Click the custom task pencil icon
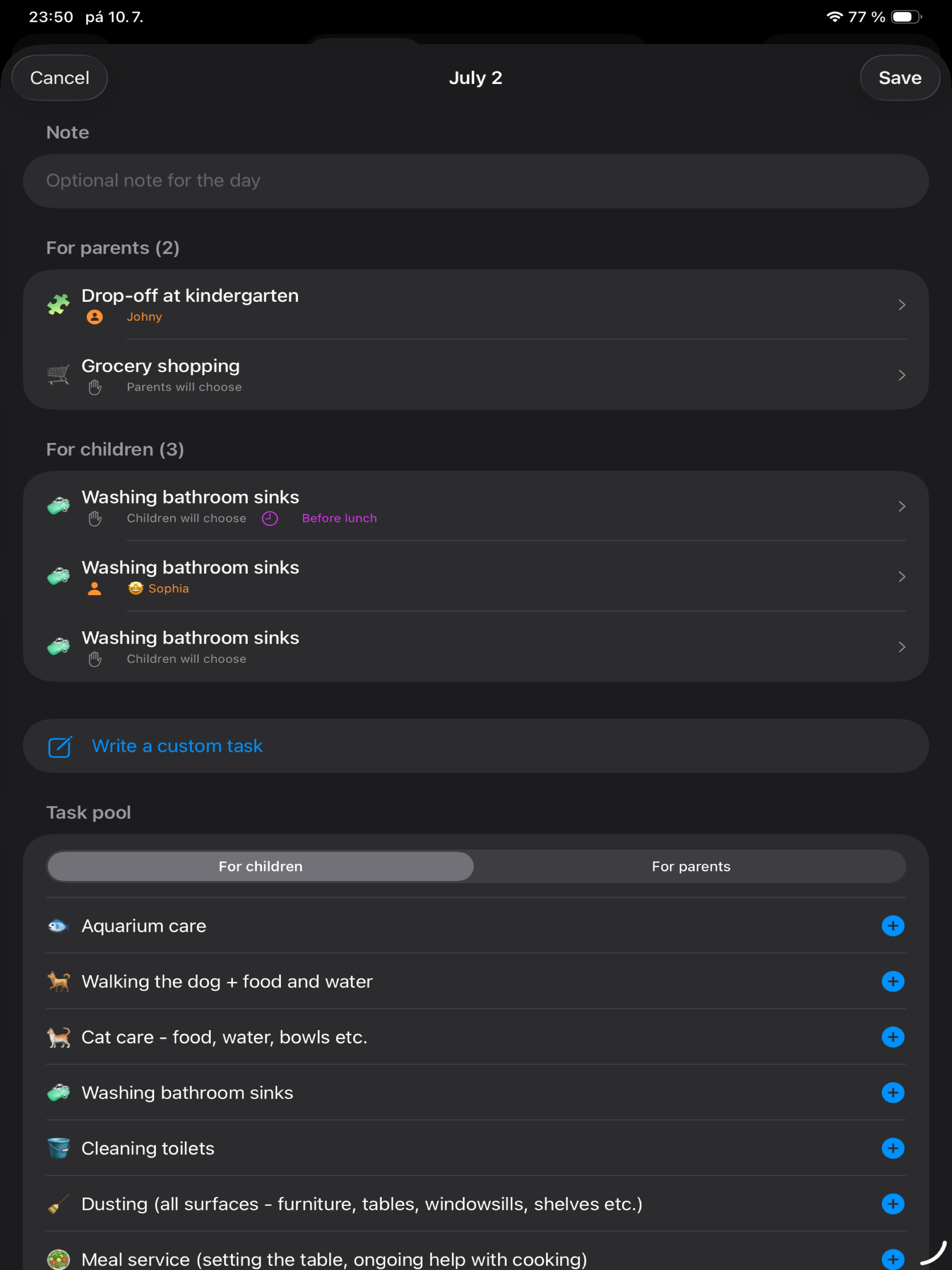The image size is (952, 1270). 59,746
